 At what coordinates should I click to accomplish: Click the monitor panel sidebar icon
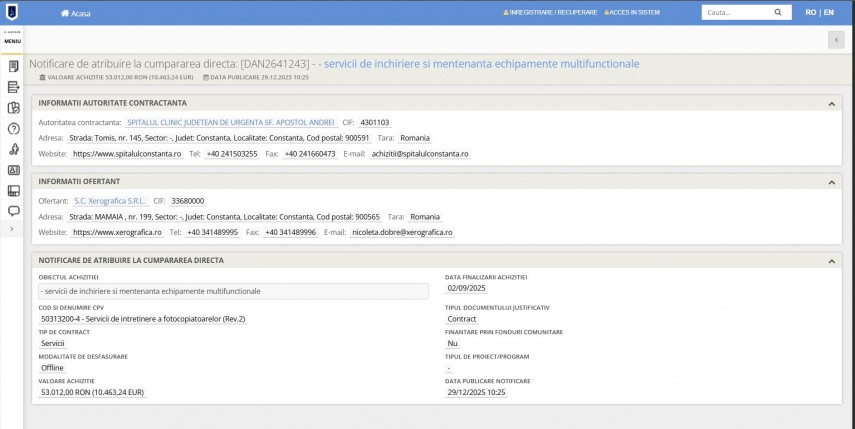click(13, 191)
